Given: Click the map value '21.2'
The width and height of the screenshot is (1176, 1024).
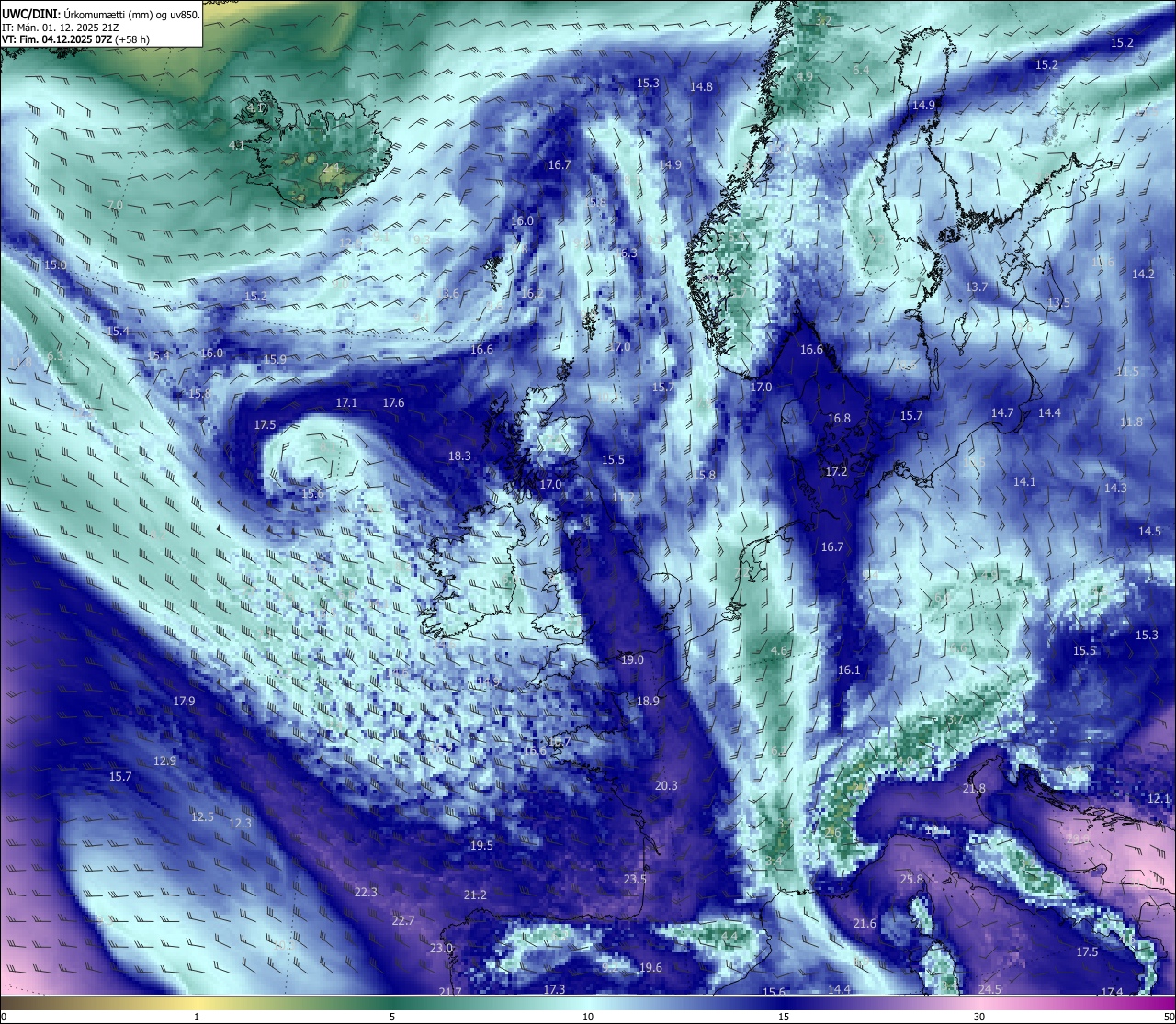Looking at the screenshot, I should 475,895.
